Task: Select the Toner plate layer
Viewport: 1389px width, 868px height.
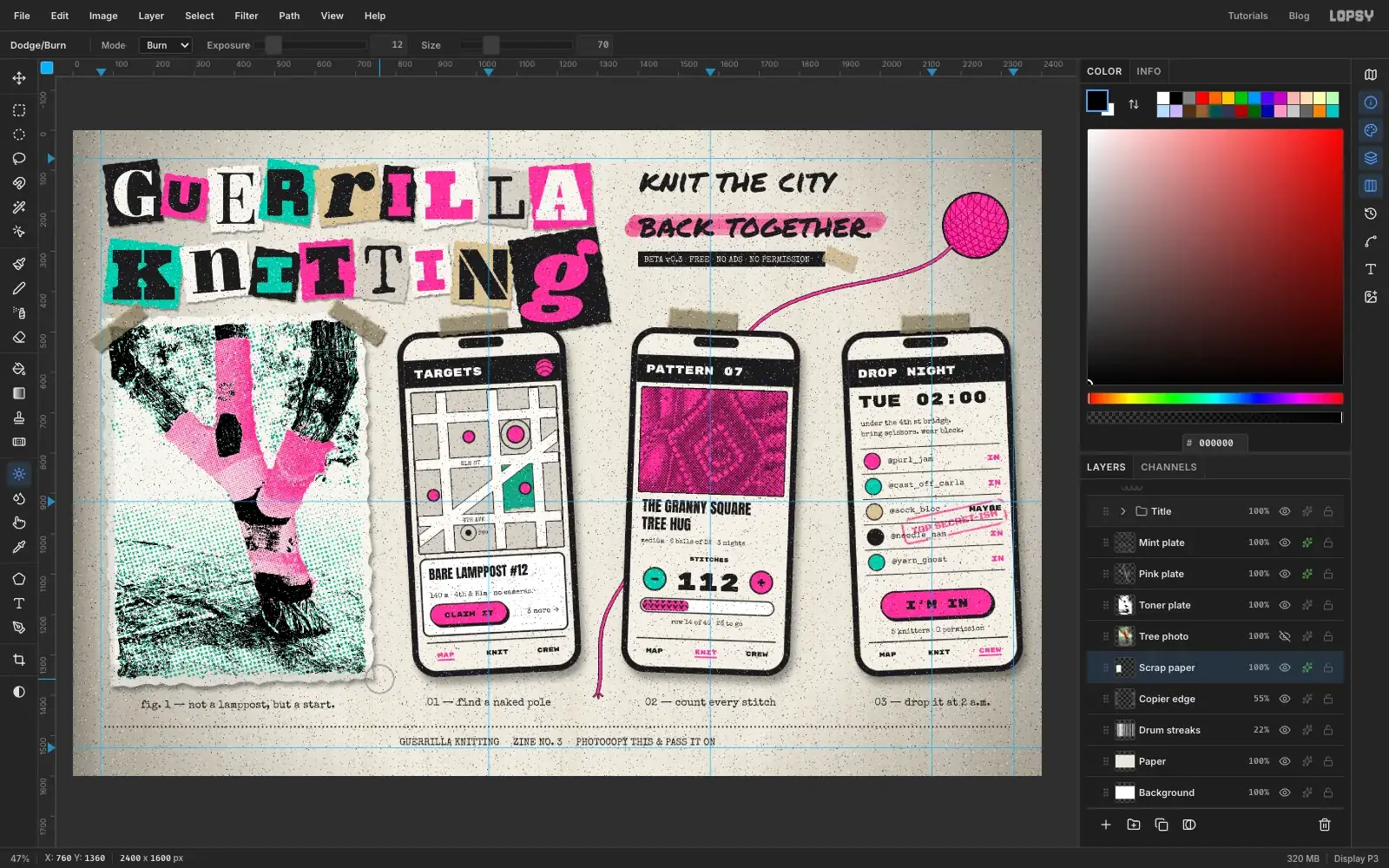Action: pos(1215,605)
